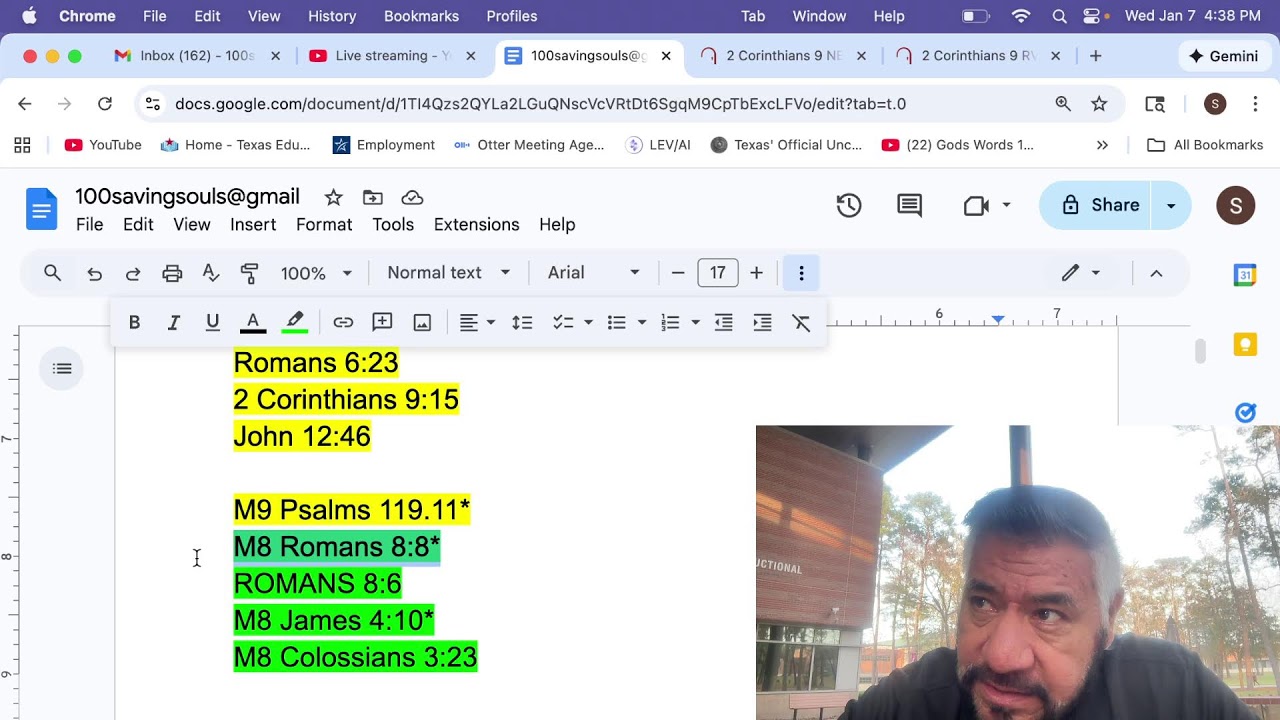1280x720 pixels.
Task: Run spelling and grammar check
Action: coord(211,273)
